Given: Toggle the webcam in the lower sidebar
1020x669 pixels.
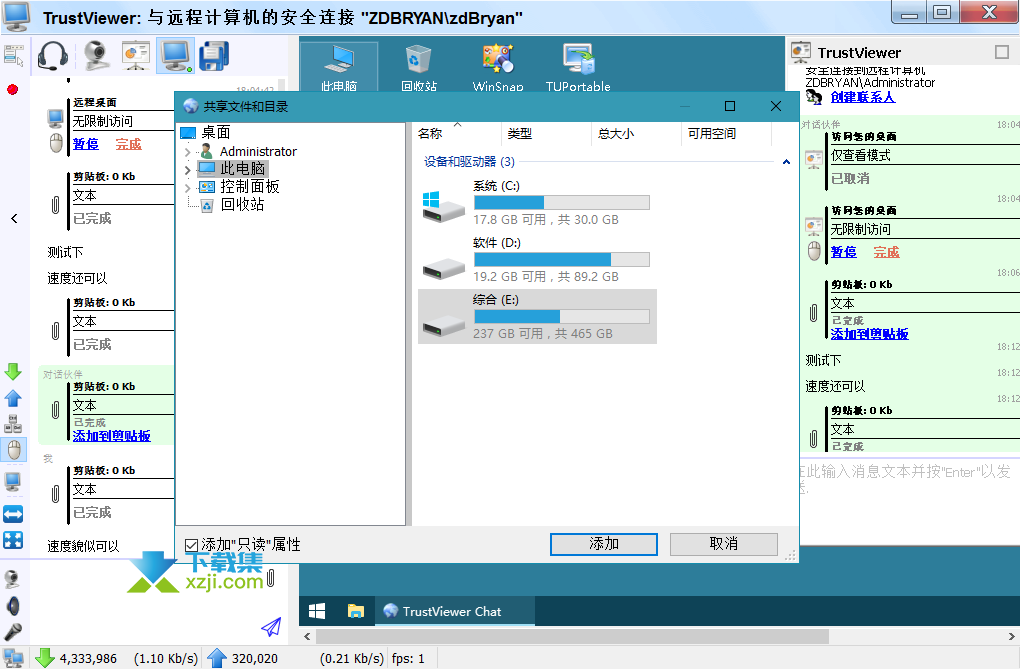Looking at the screenshot, I should (x=12, y=579).
